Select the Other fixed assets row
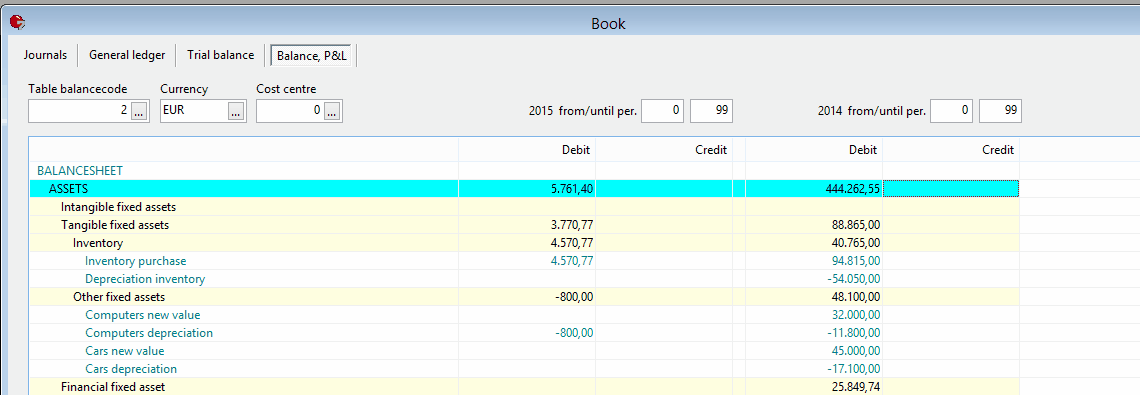 (523, 297)
